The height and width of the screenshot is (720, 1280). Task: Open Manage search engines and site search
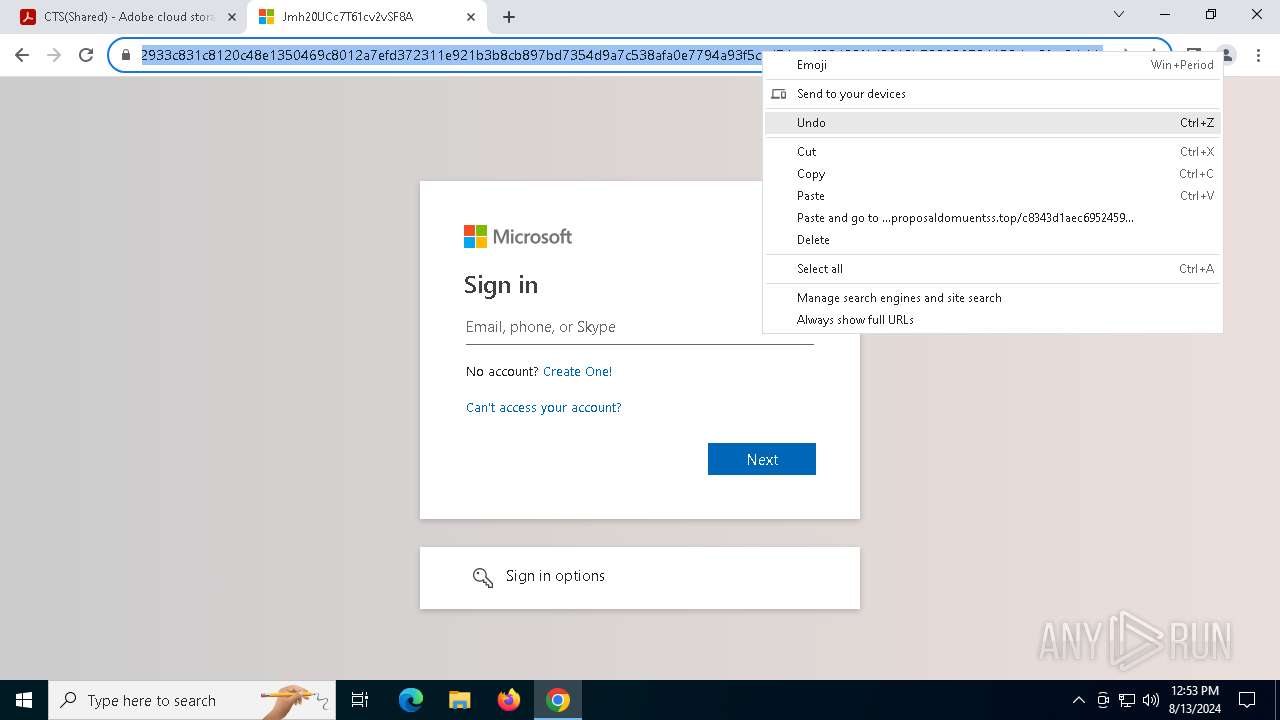pyautogui.click(x=992, y=298)
